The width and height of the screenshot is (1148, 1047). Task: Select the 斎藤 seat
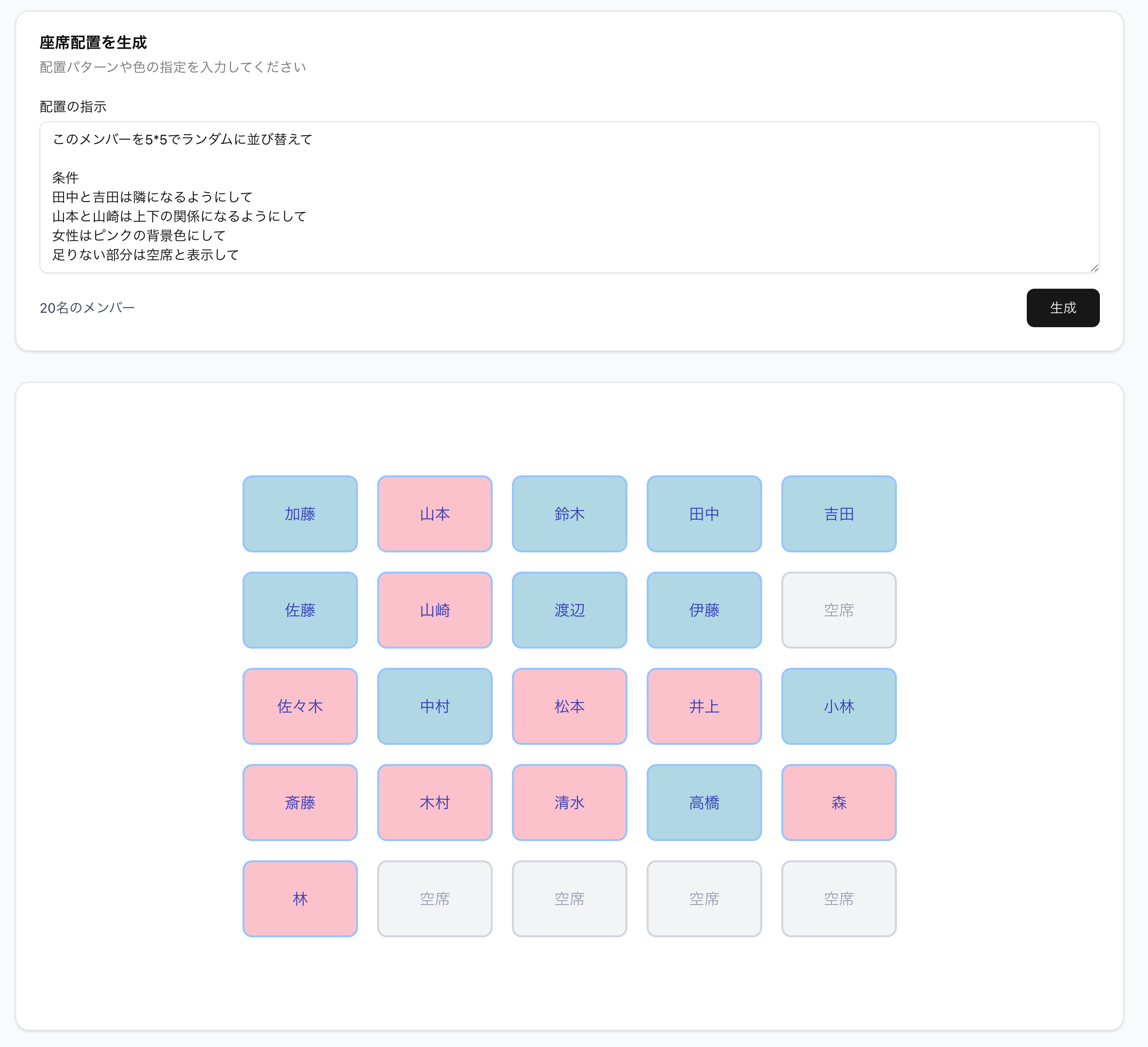pos(300,802)
